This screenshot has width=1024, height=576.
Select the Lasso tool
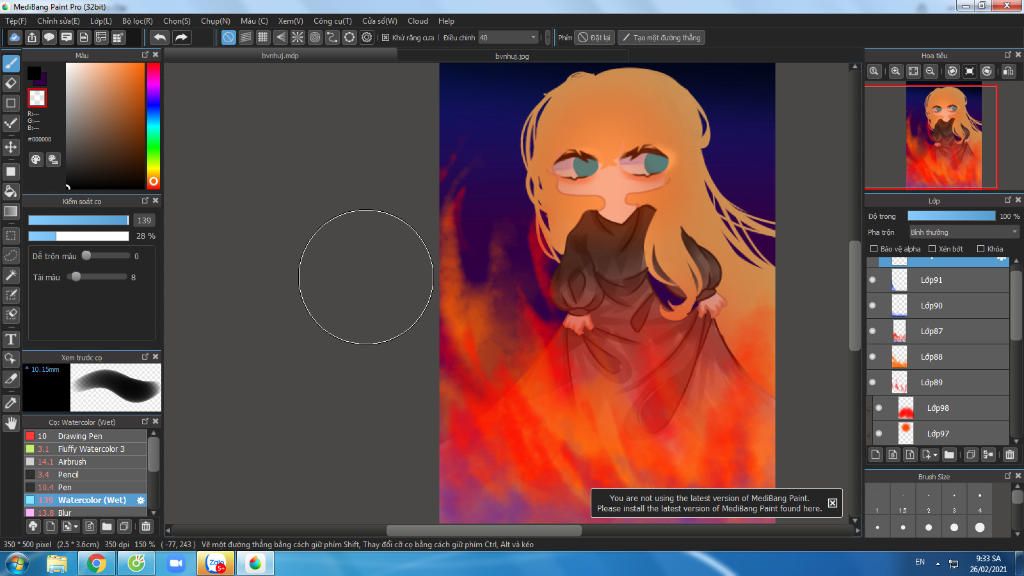click(x=11, y=255)
